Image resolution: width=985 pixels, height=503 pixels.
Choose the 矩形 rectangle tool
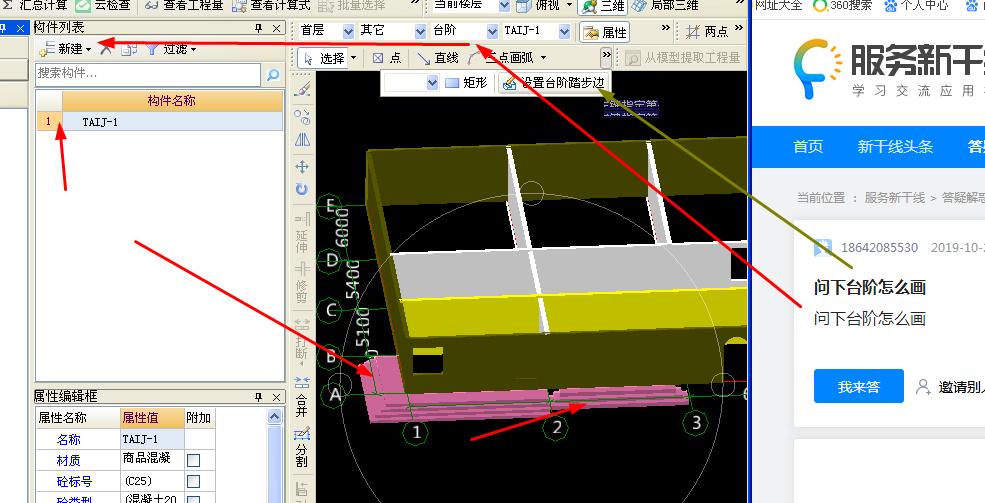(465, 83)
